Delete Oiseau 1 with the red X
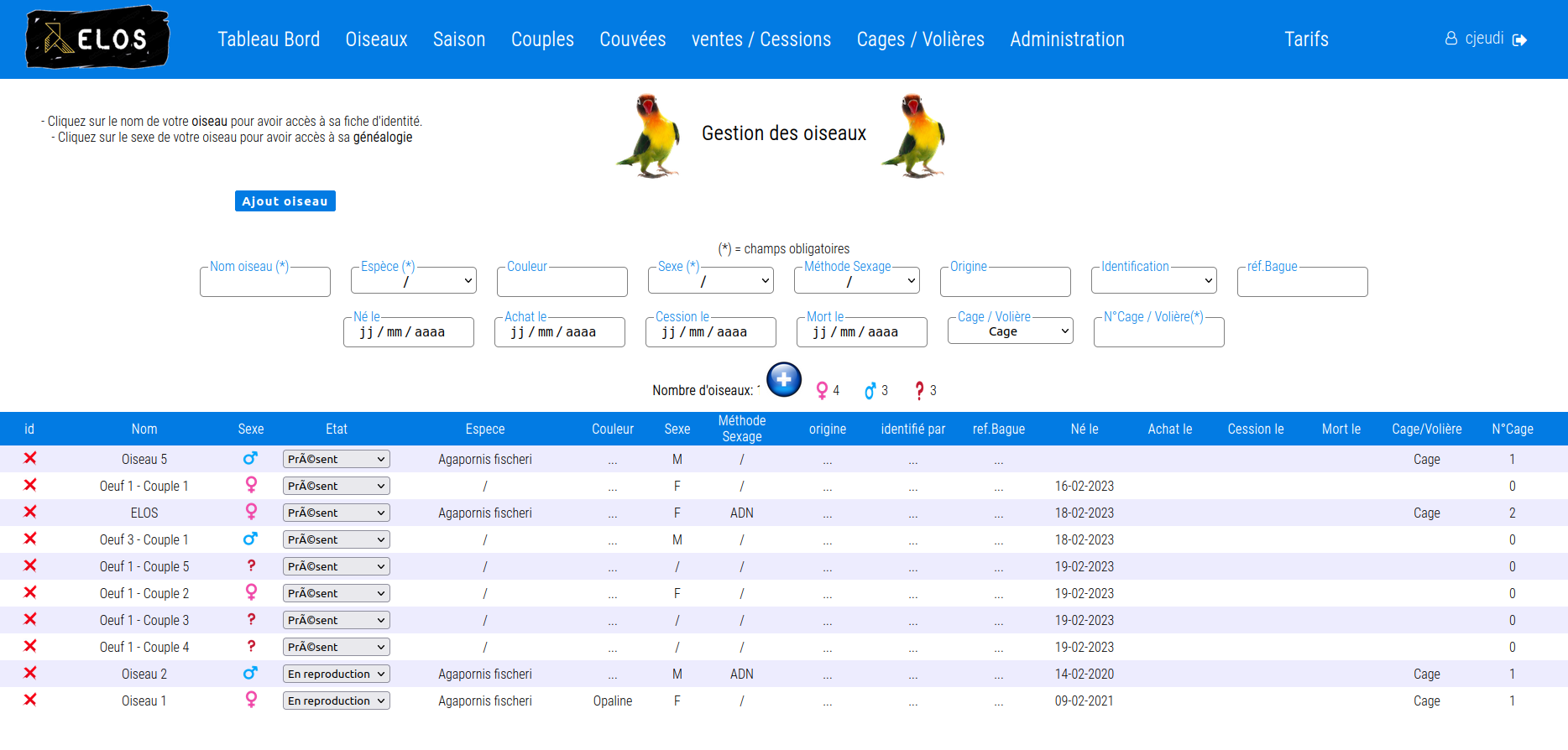Viewport: 1568px width, 750px height. 30,700
